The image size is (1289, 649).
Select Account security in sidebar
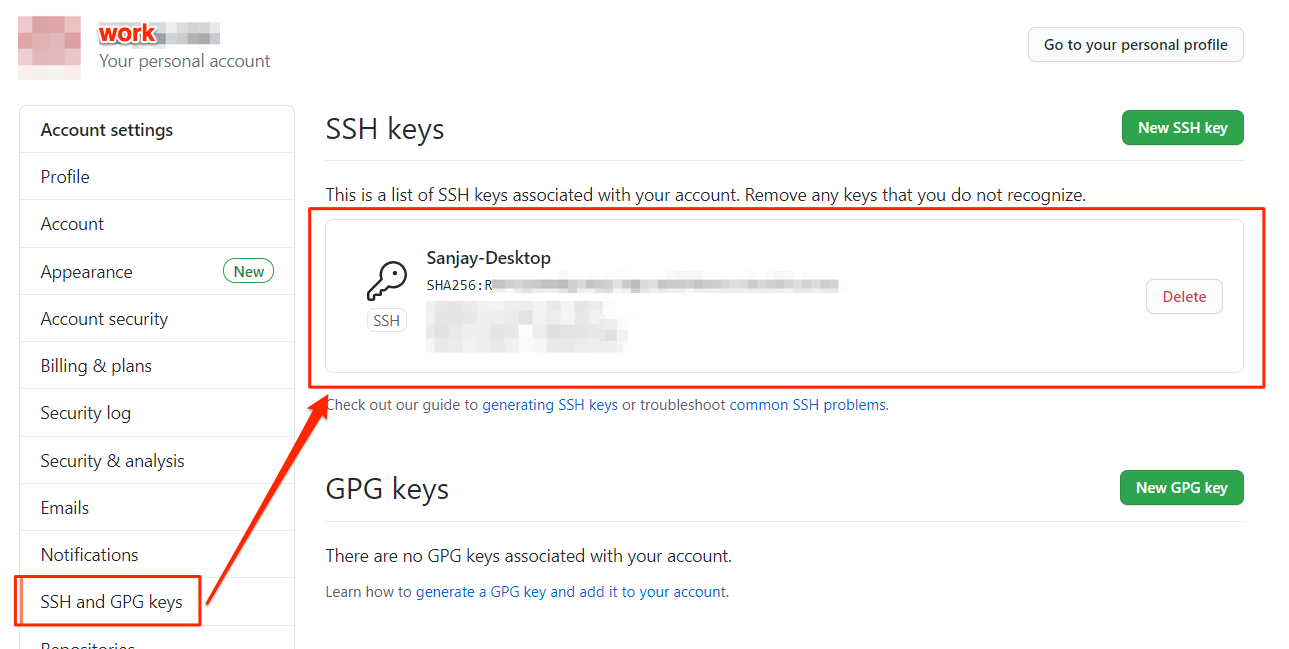104,319
